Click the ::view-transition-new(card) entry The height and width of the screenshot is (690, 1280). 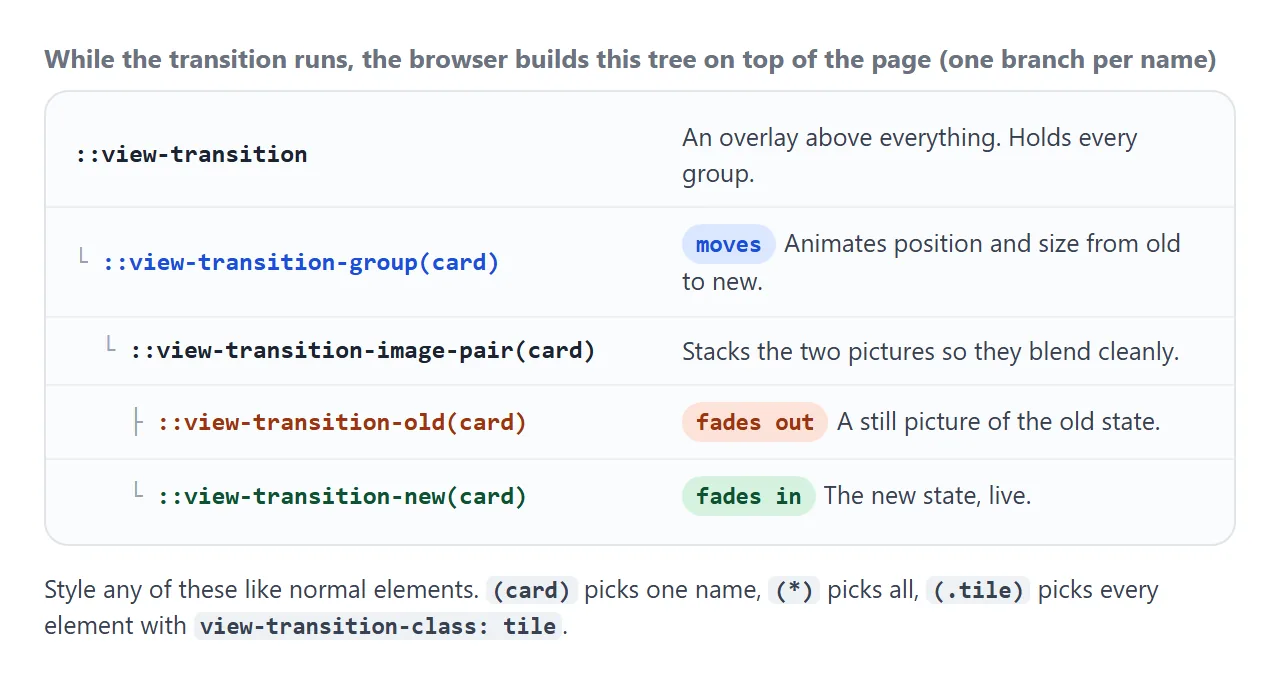tap(342, 496)
